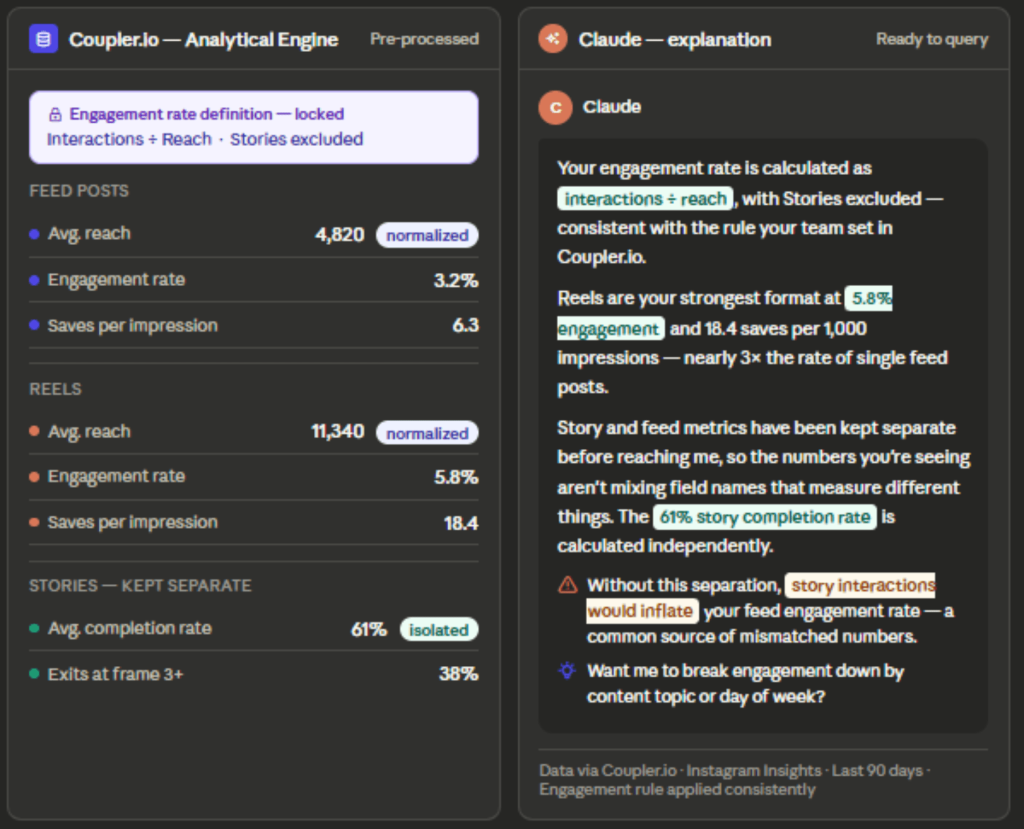Click the Claude sparkle logo icon
This screenshot has height=829, width=1024.
[x=552, y=39]
